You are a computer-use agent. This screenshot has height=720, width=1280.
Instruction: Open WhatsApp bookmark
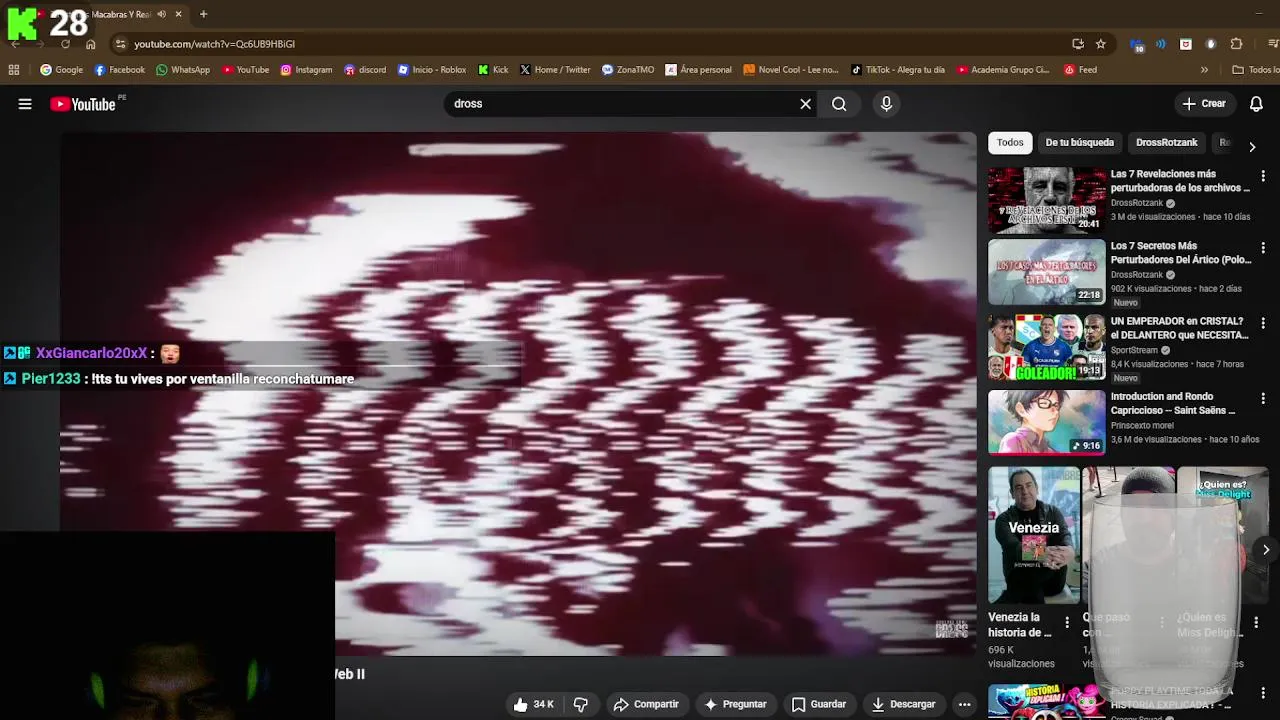pyautogui.click(x=183, y=70)
